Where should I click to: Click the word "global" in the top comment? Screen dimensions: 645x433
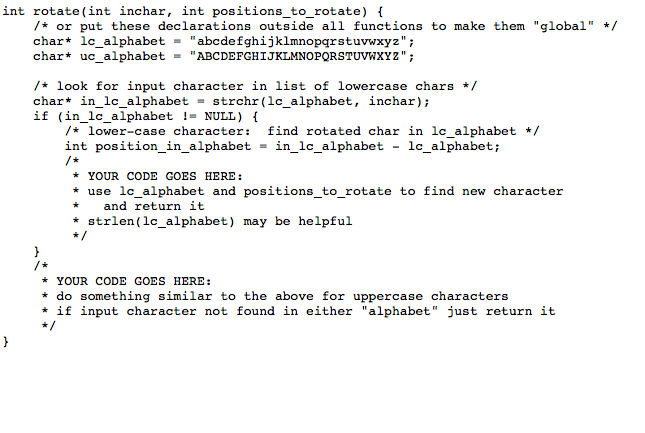click(x=564, y=26)
